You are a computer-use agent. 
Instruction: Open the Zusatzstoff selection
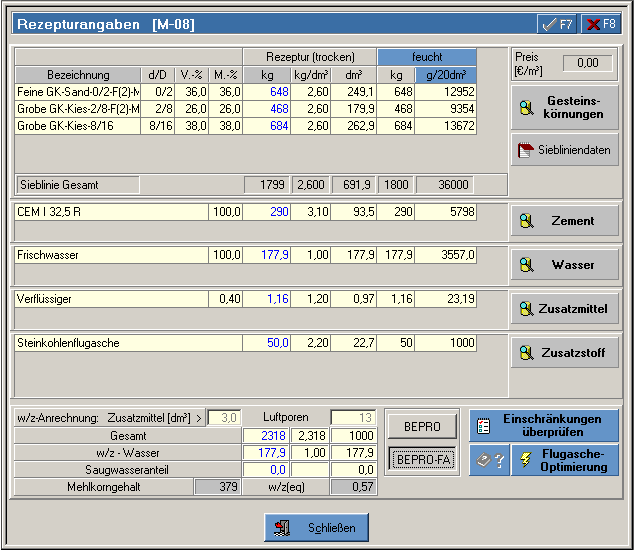(564, 352)
